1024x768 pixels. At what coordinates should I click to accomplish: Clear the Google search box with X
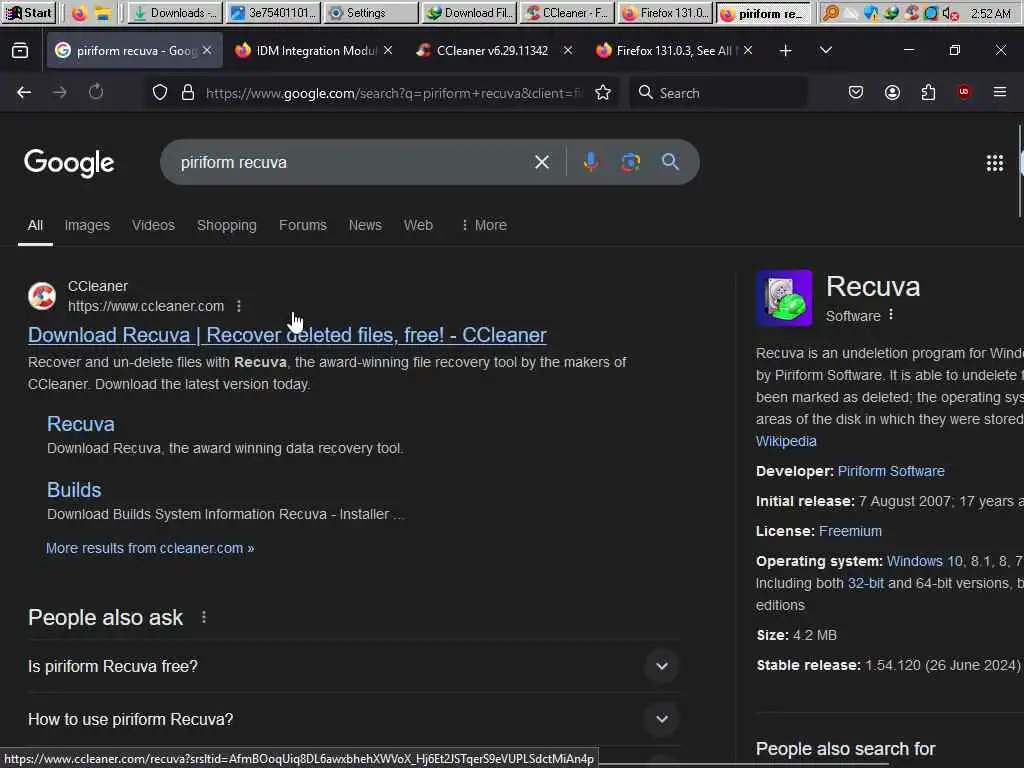click(x=541, y=162)
